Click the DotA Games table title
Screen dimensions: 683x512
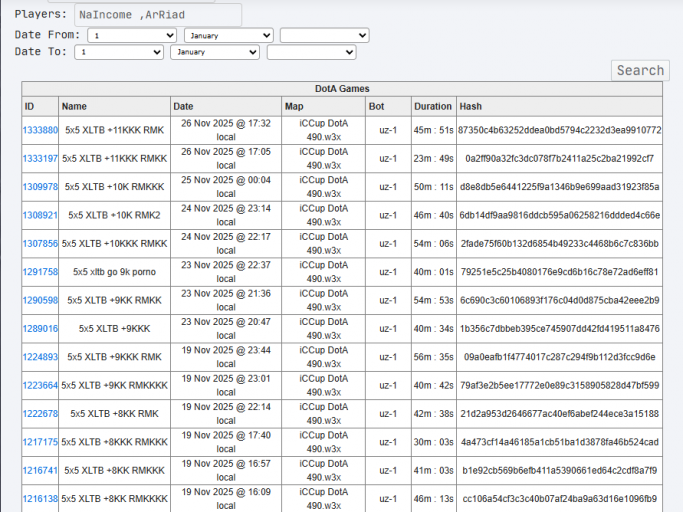pyautogui.click(x=342, y=88)
